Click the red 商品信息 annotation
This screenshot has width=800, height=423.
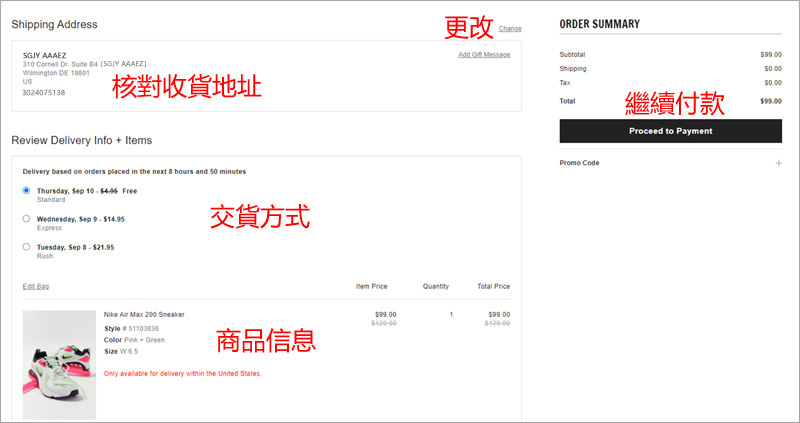(x=266, y=341)
